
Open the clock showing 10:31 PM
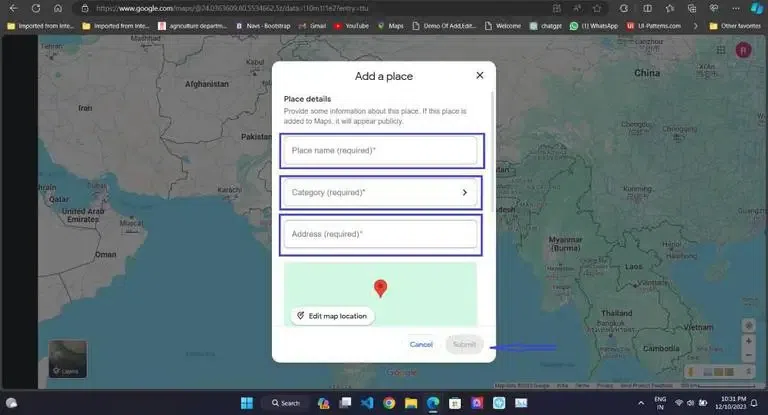click(x=730, y=403)
